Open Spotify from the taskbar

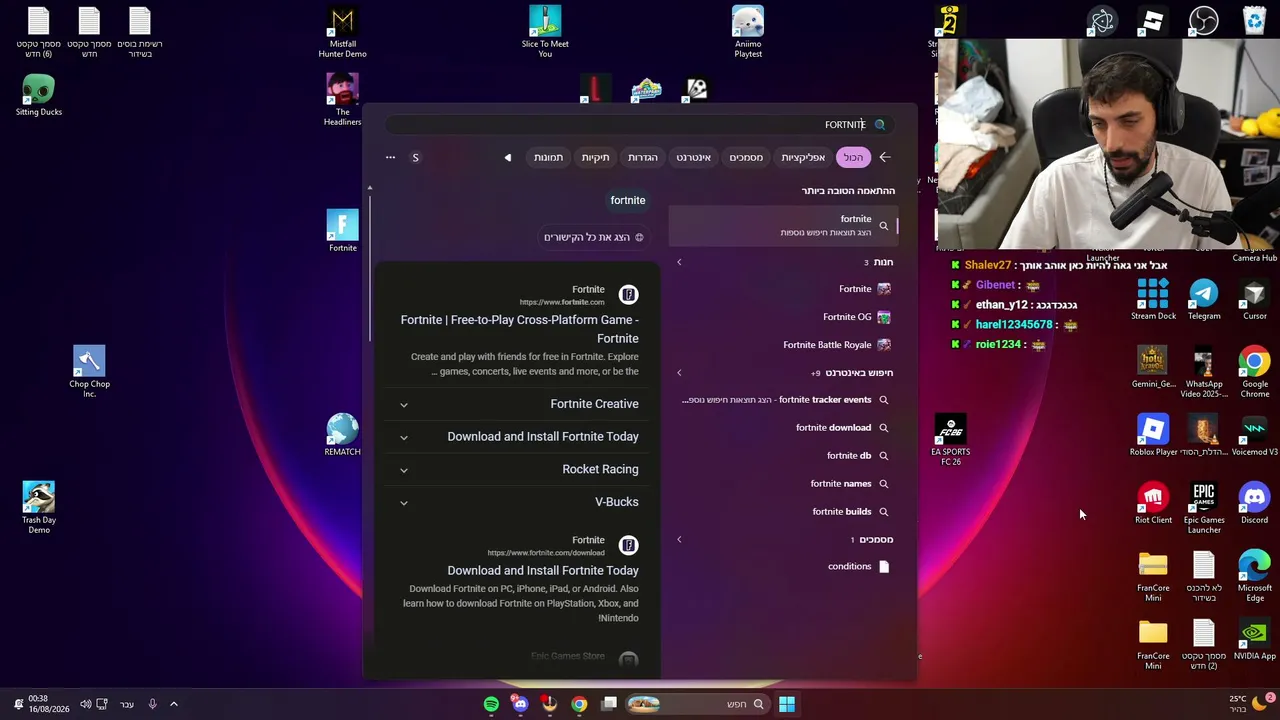pyautogui.click(x=491, y=704)
